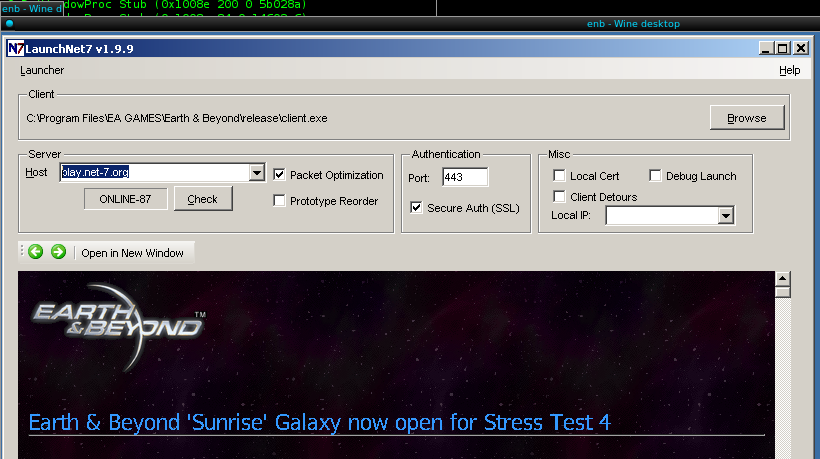Viewport: 820px width, 459px height.
Task: Toggle the Secure Auth (SSL) checkbox
Action: [416, 208]
